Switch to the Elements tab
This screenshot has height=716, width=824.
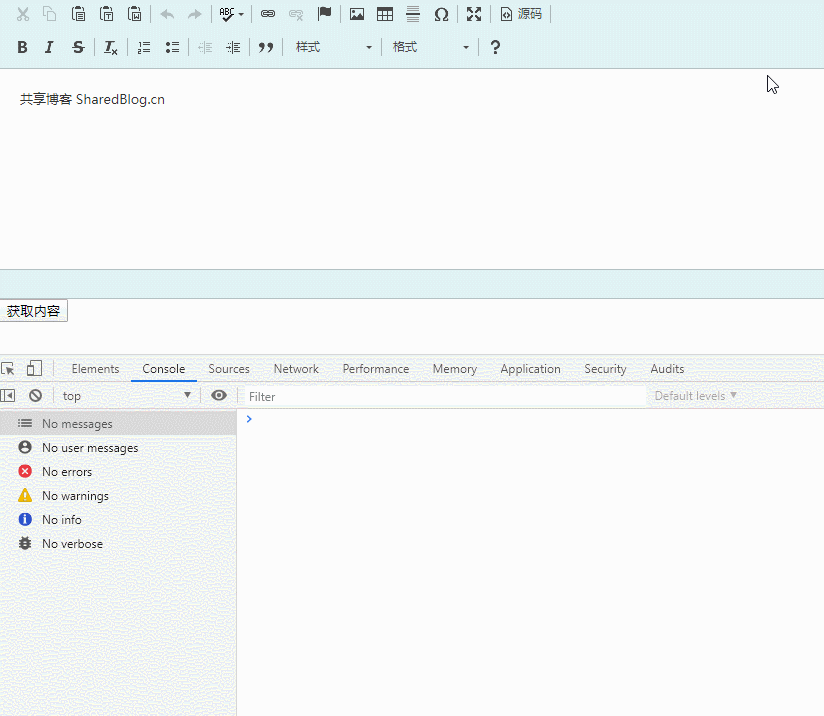tap(96, 369)
